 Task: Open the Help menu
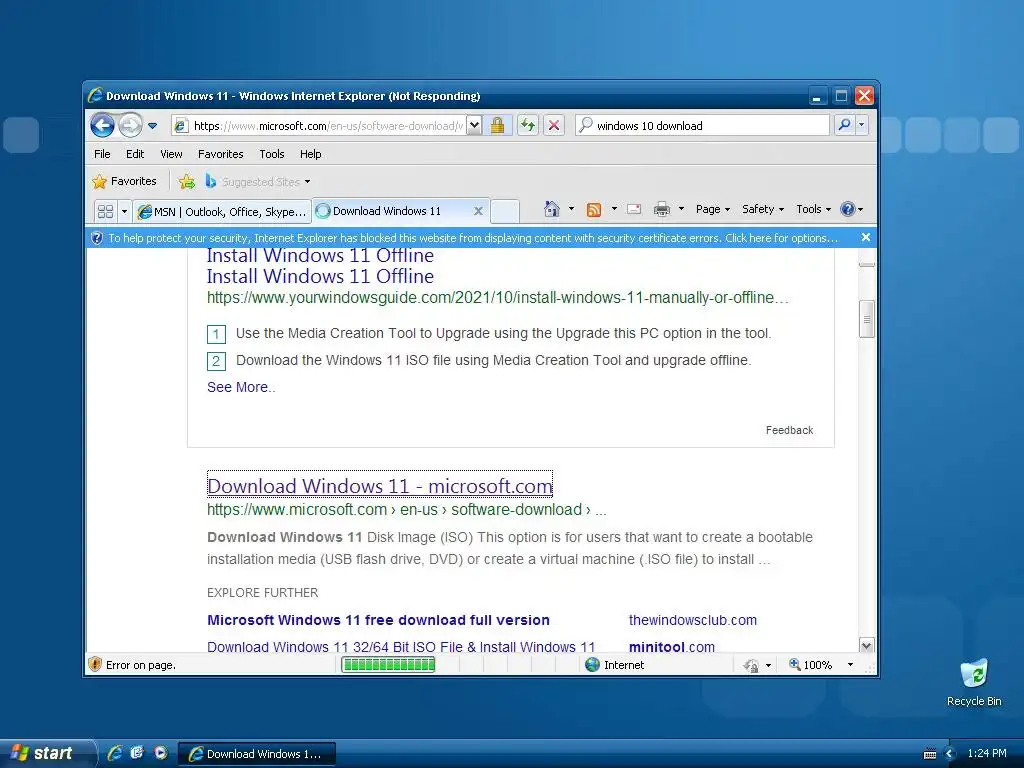pos(310,154)
